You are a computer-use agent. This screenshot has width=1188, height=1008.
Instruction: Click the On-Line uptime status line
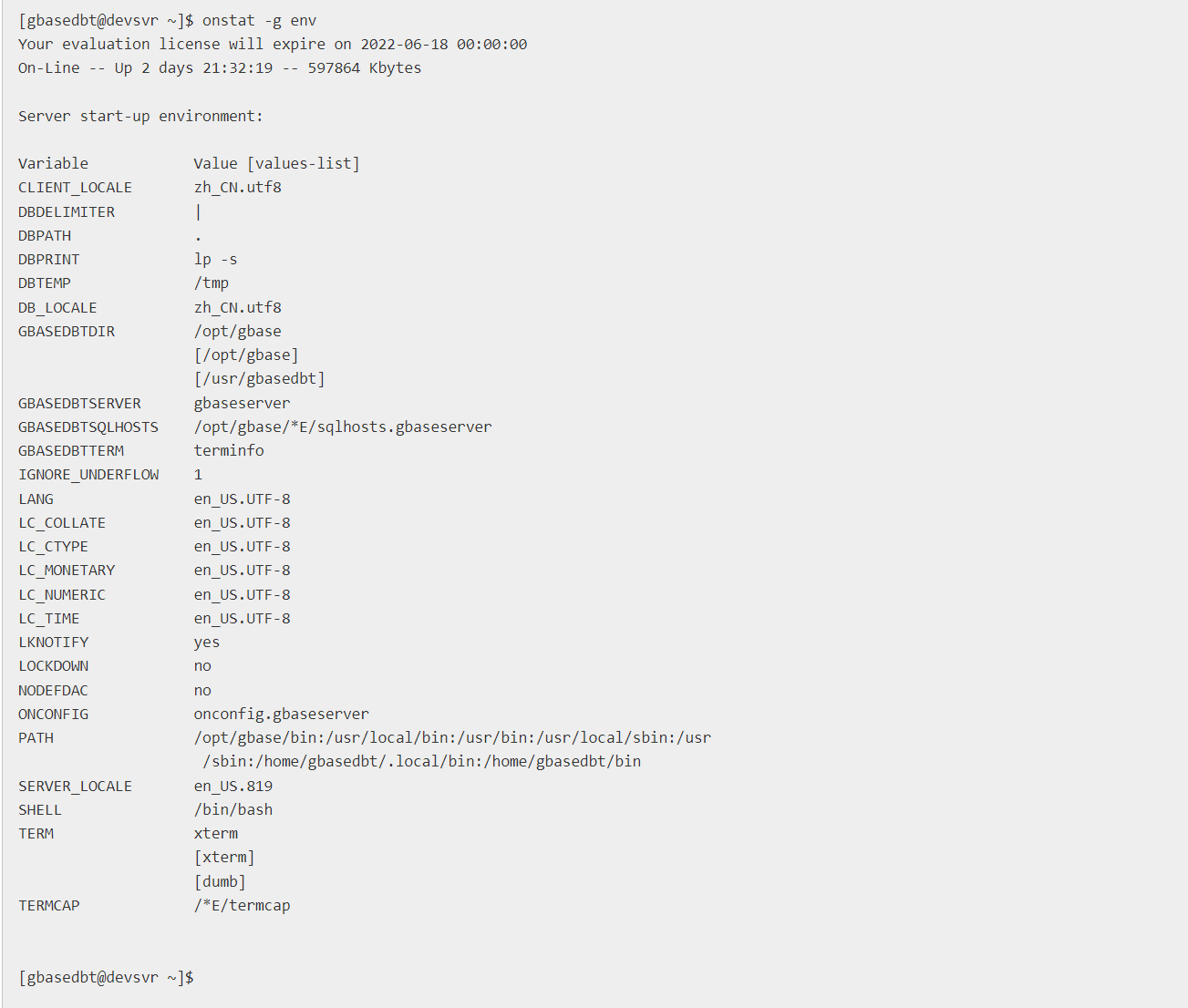click(219, 67)
